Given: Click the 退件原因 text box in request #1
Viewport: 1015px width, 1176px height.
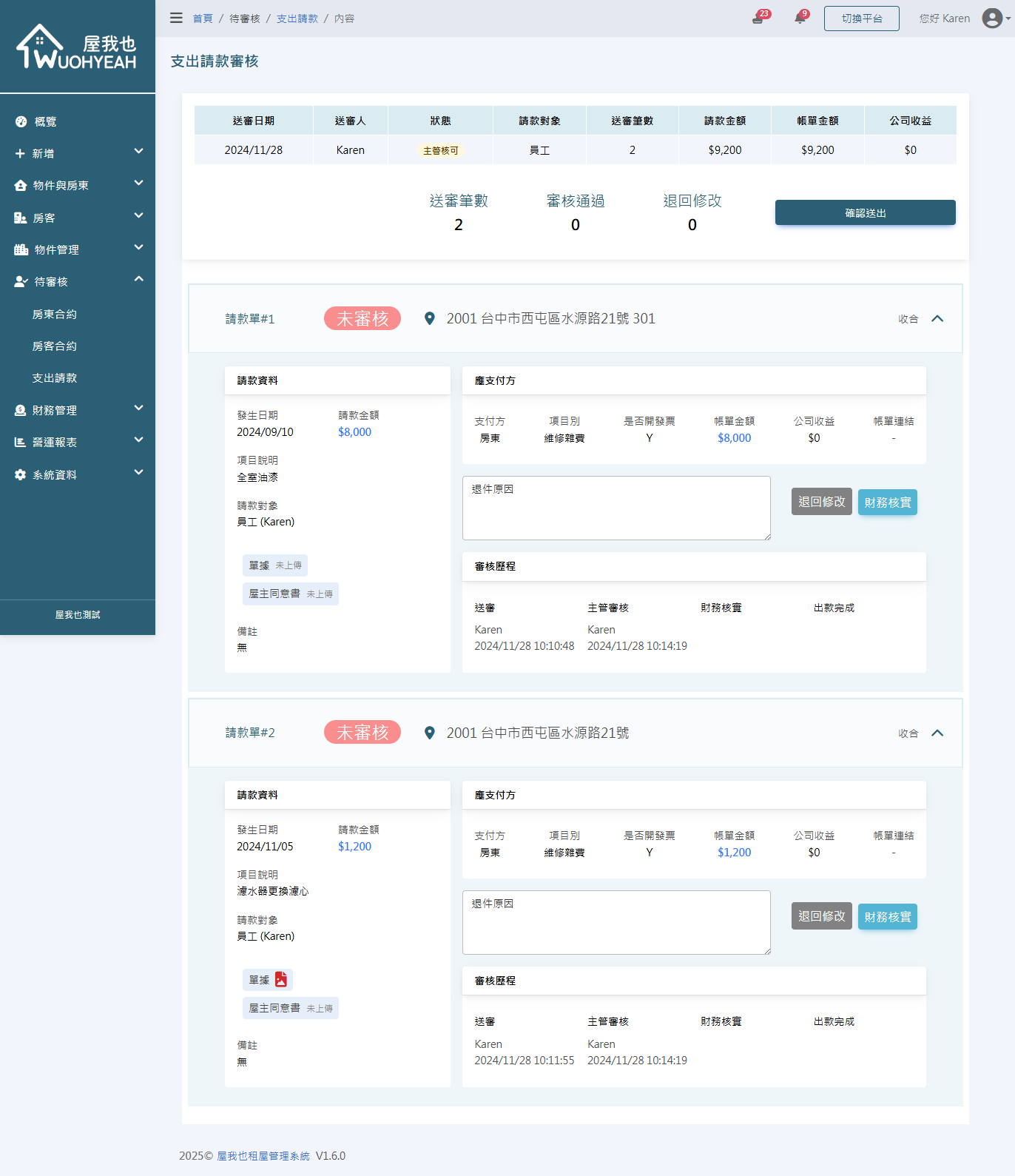Looking at the screenshot, I should pyautogui.click(x=616, y=508).
